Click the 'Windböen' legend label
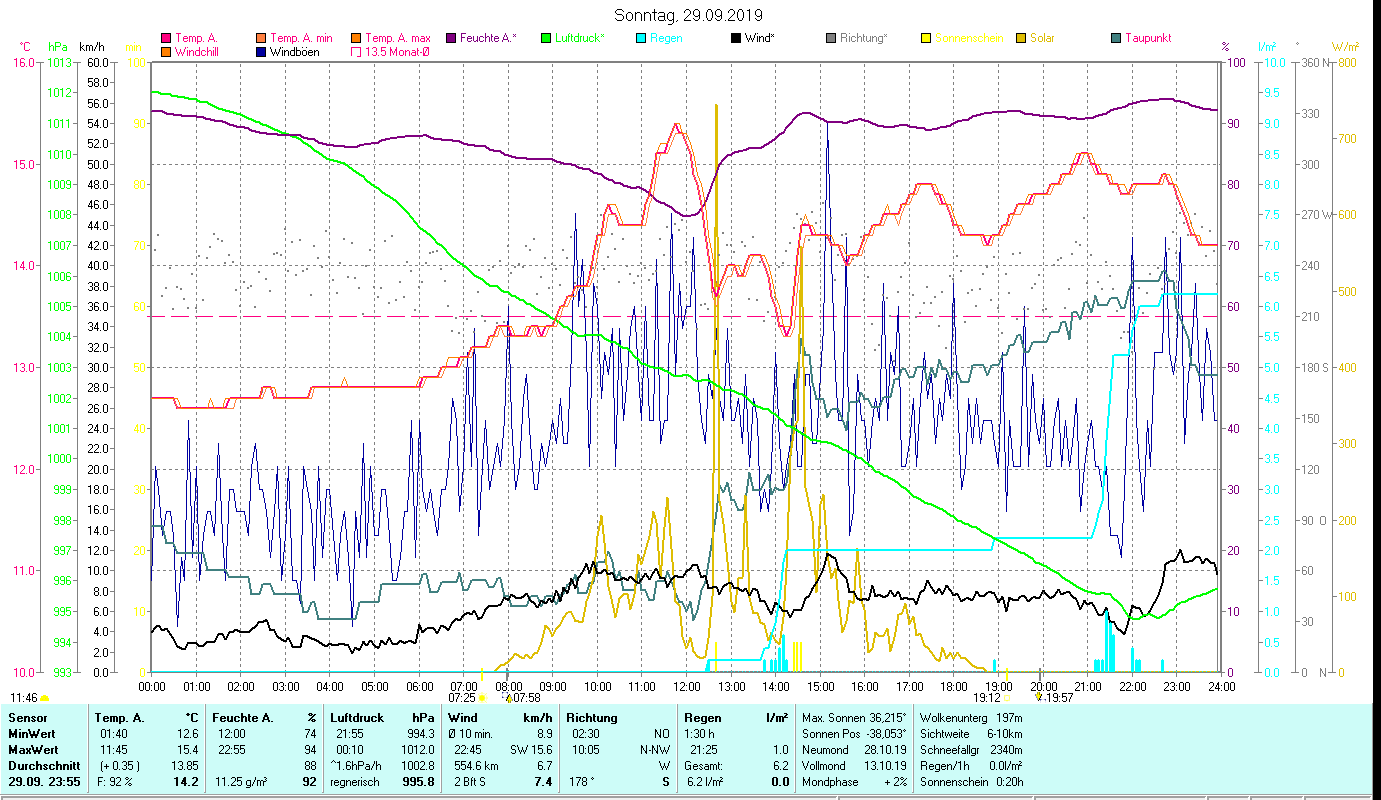The image size is (1381, 800). point(295,51)
